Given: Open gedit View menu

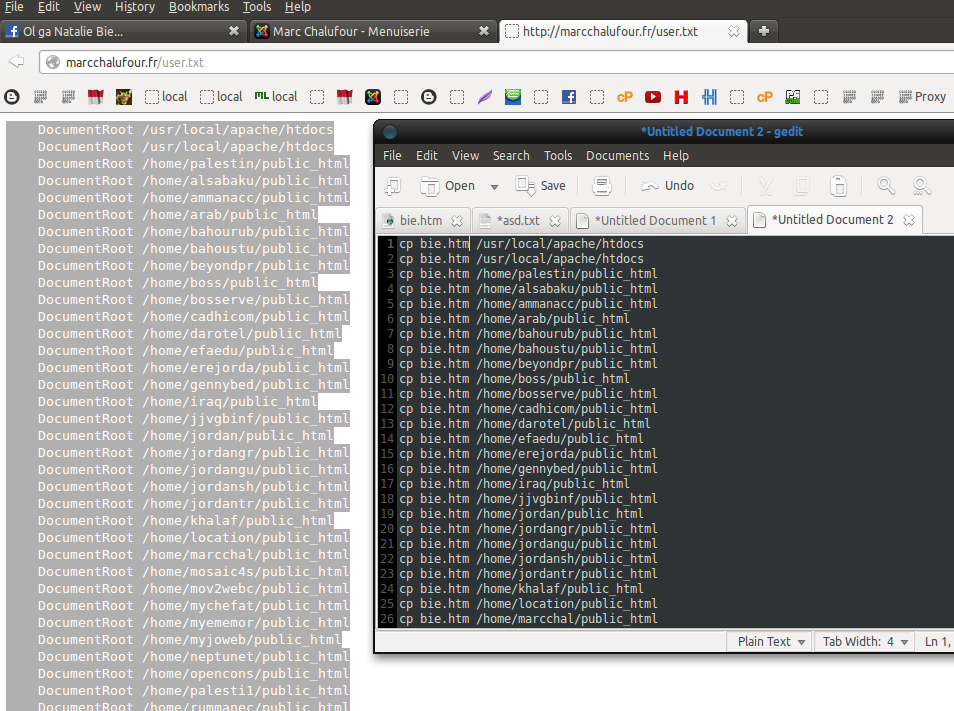Looking at the screenshot, I should coord(465,156).
